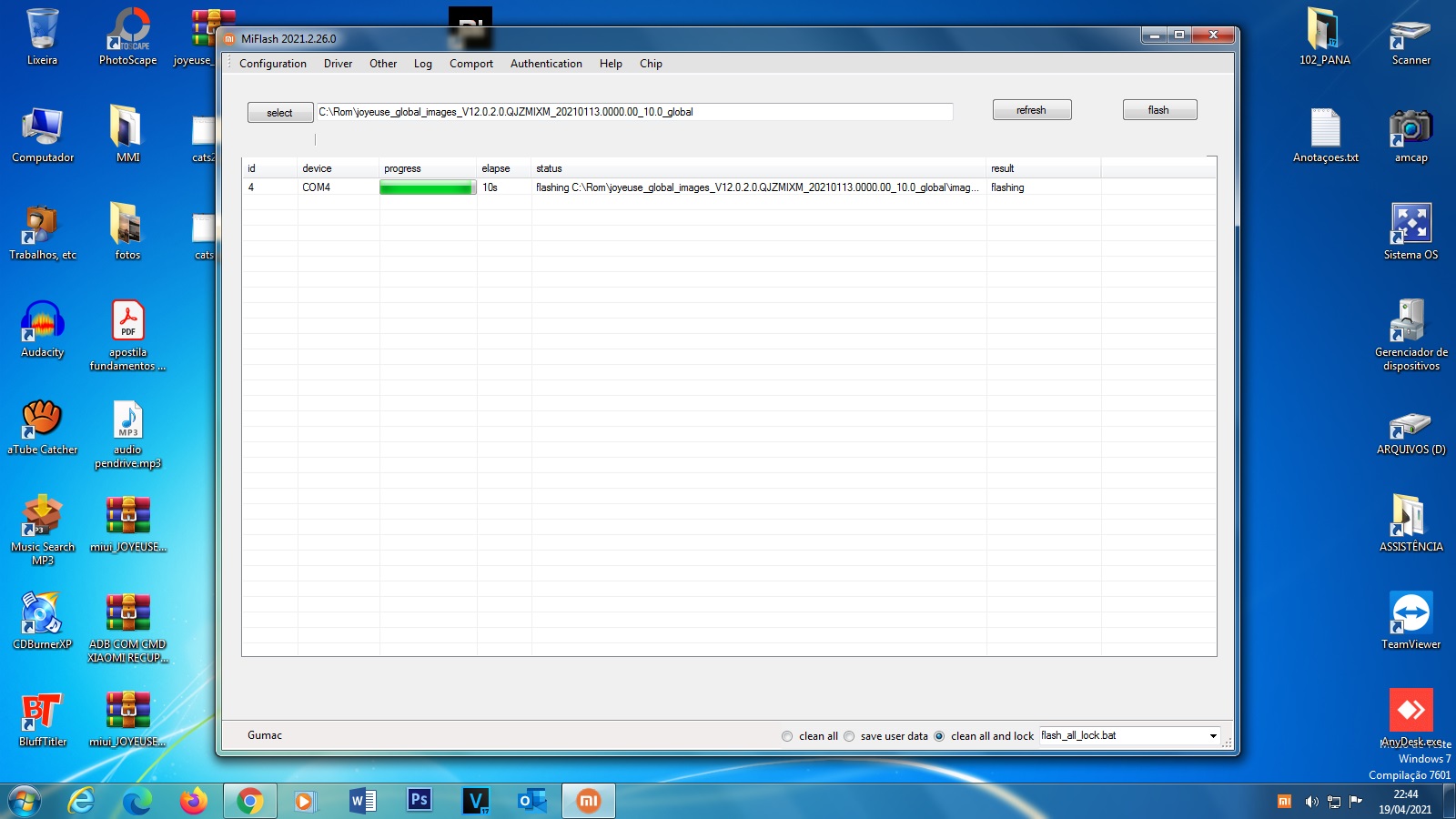
Task: Click the flashing result cell
Action: click(x=1043, y=187)
